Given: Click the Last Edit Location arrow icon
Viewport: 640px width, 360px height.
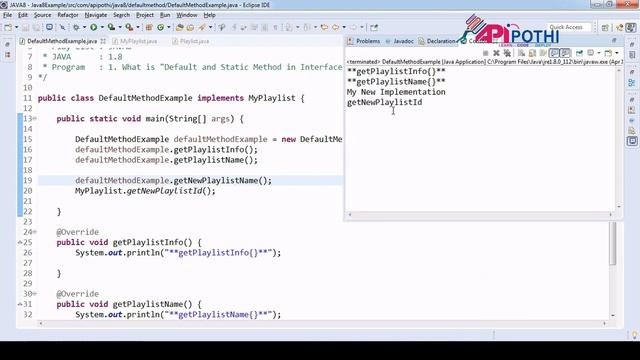Looking at the screenshot, I should click(324, 27).
